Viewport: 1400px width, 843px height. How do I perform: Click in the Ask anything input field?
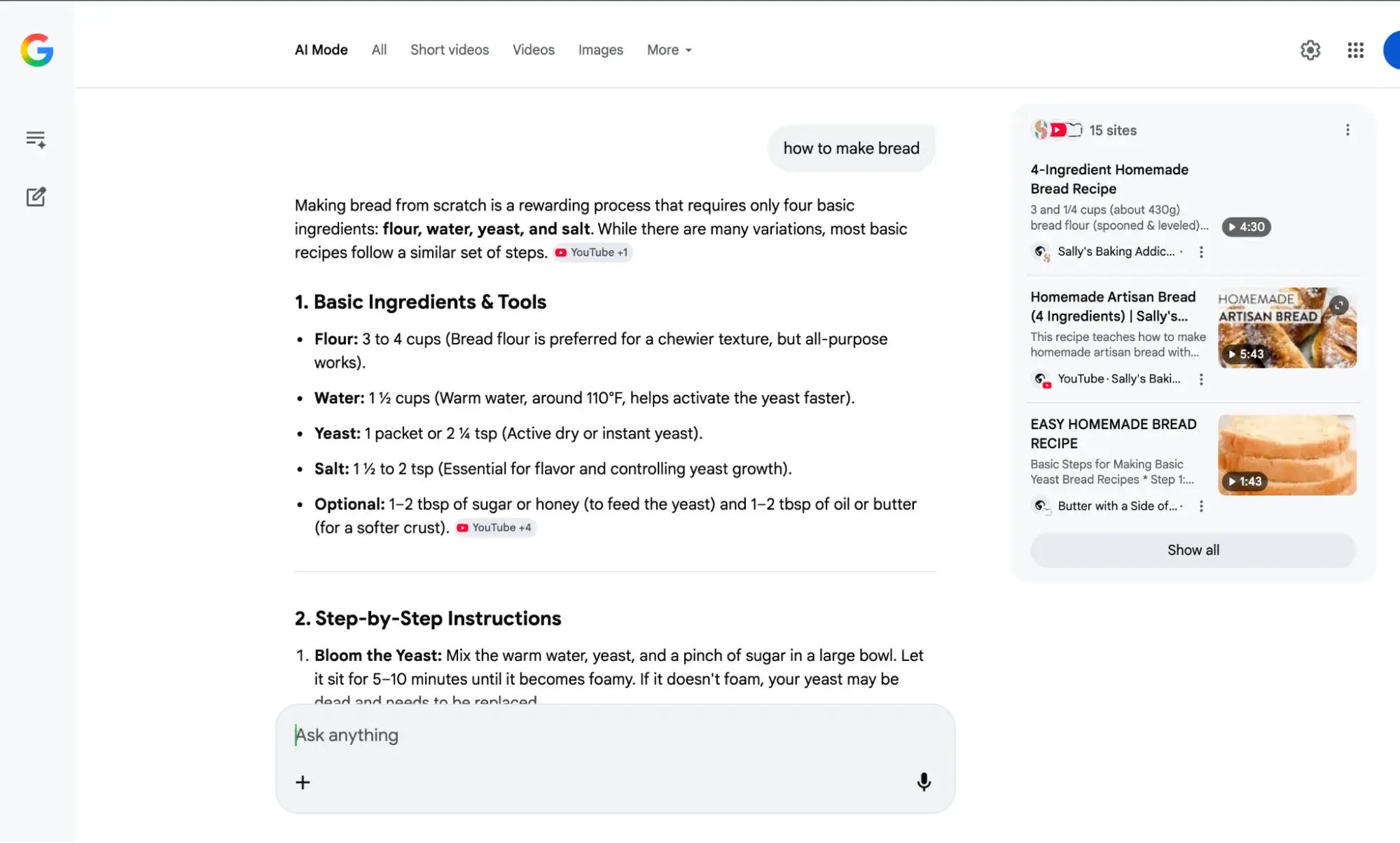(x=615, y=735)
